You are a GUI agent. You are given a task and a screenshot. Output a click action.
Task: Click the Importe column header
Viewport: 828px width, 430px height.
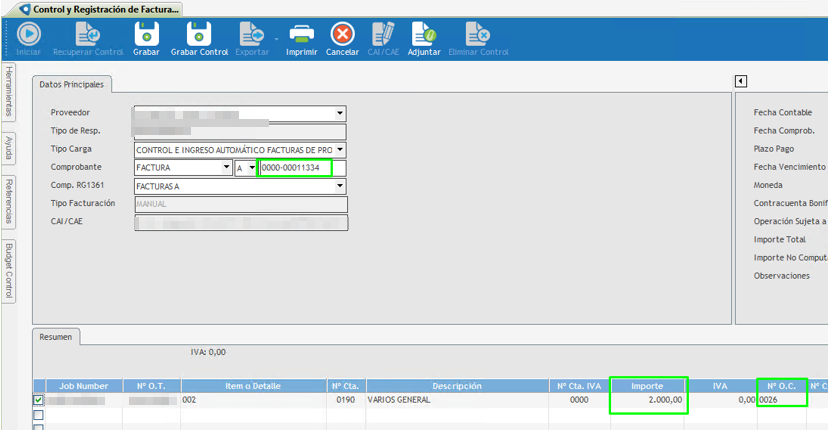tap(647, 386)
